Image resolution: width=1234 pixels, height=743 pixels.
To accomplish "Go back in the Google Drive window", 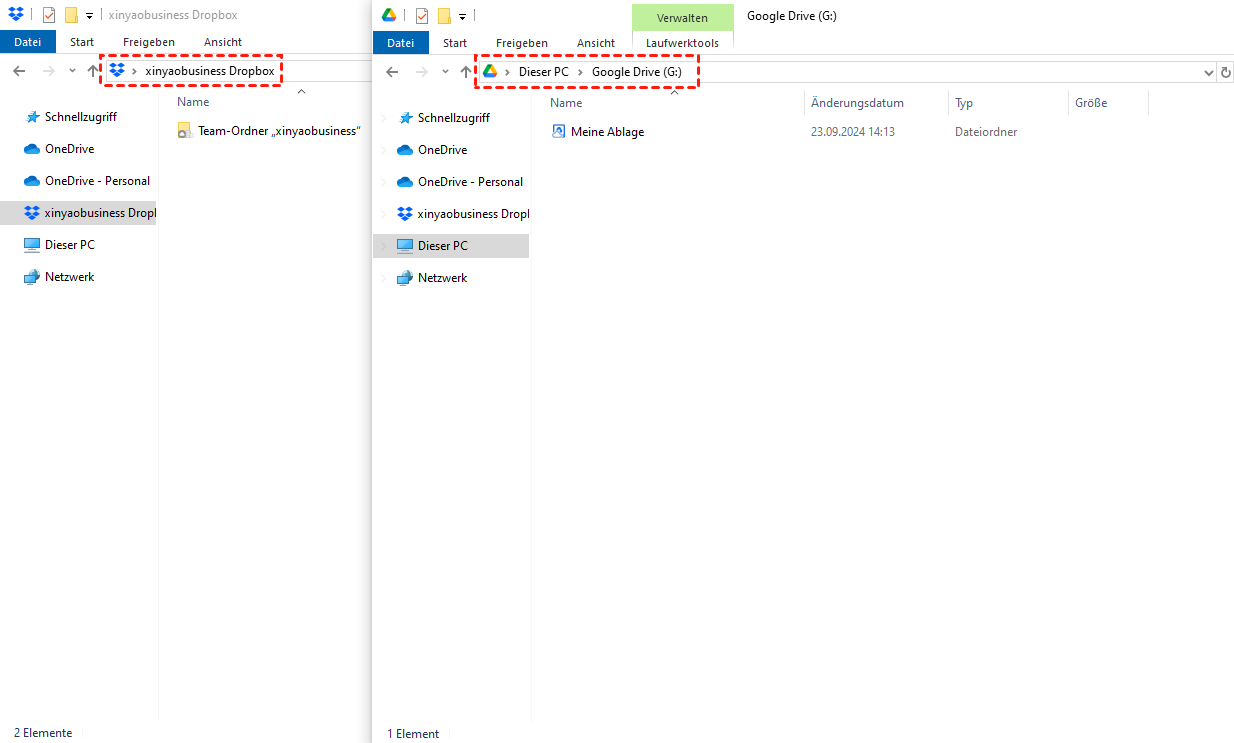I will pyautogui.click(x=392, y=72).
